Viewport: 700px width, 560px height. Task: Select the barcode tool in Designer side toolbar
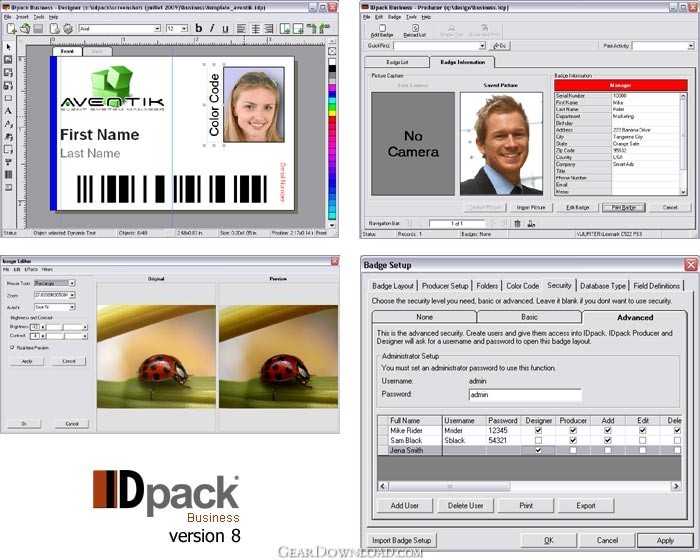(8, 175)
